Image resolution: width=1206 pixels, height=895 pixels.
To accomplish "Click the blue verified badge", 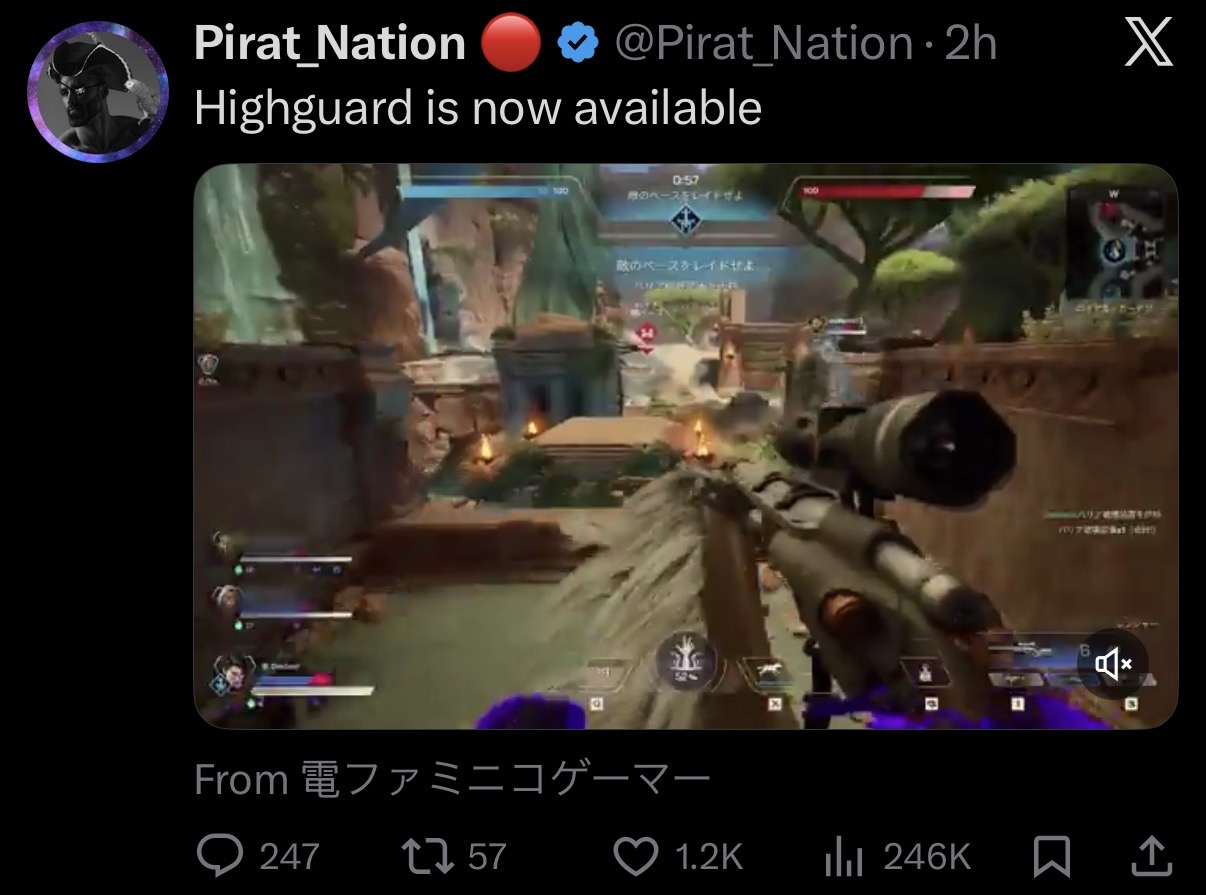I will click(578, 43).
